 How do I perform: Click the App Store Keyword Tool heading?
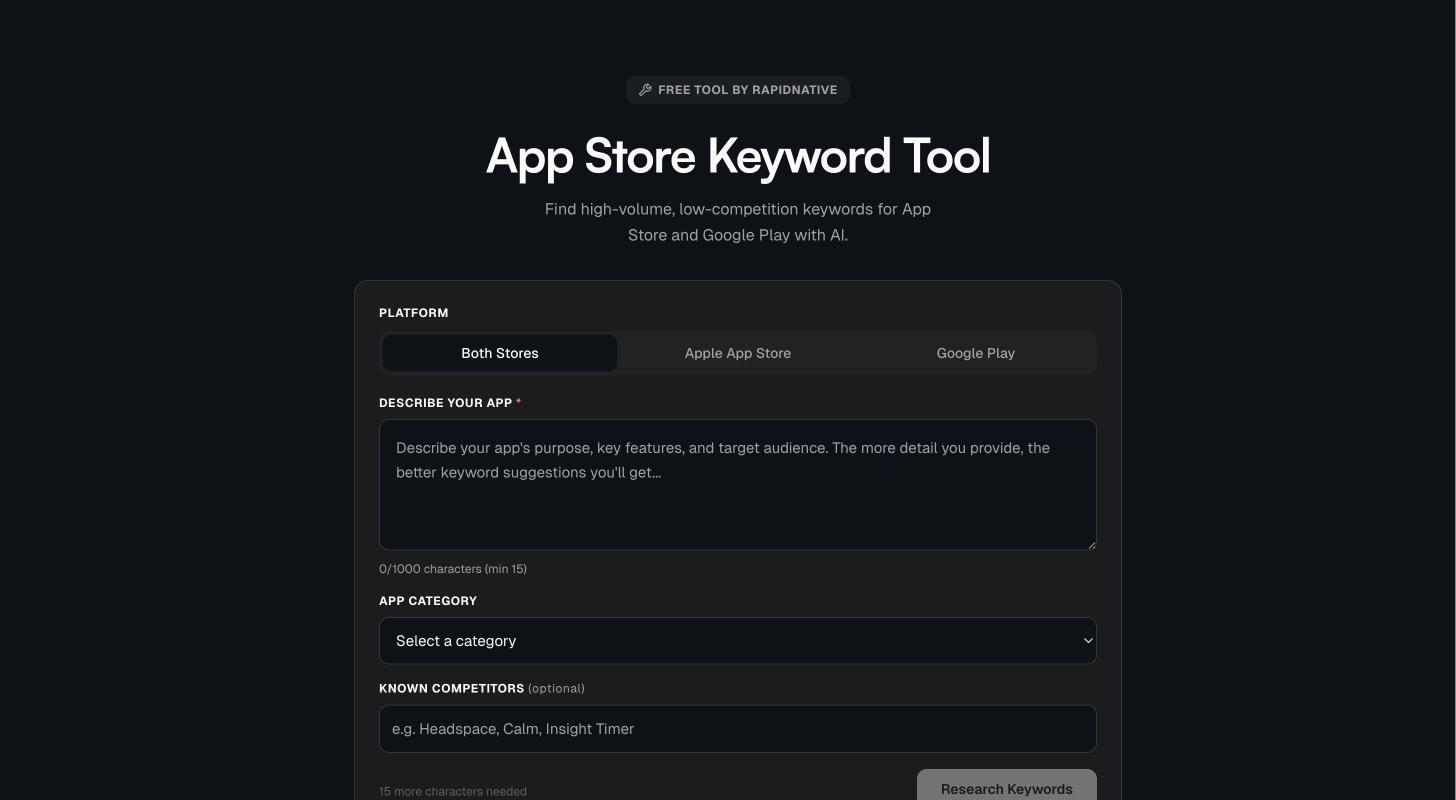point(737,156)
